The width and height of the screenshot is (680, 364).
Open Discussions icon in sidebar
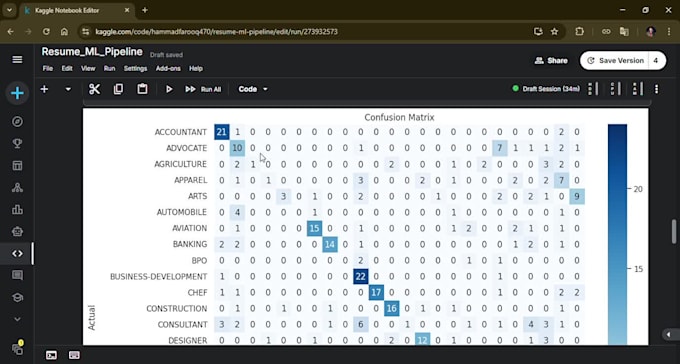click(x=17, y=275)
